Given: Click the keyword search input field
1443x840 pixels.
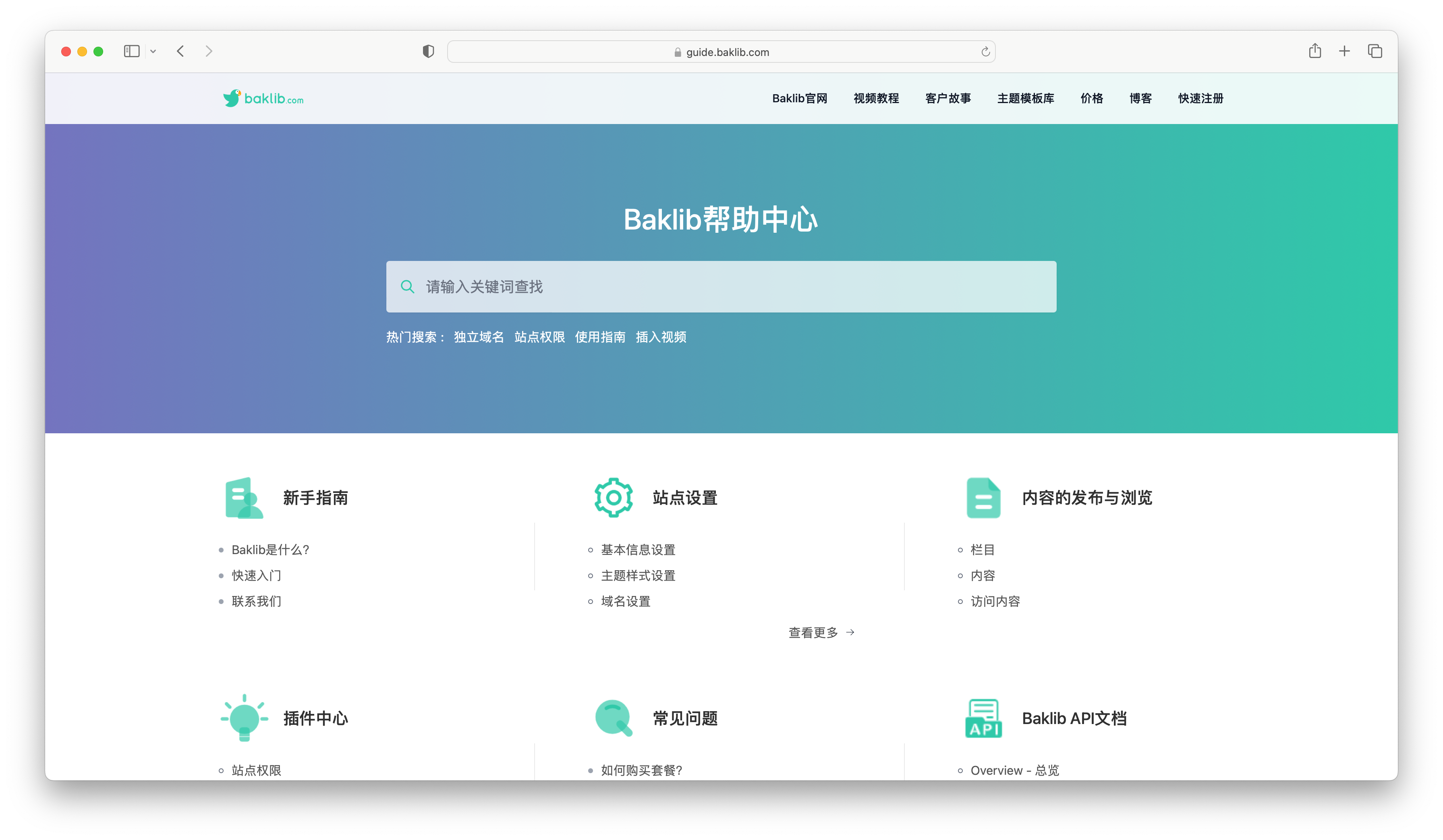Looking at the screenshot, I should [x=721, y=287].
